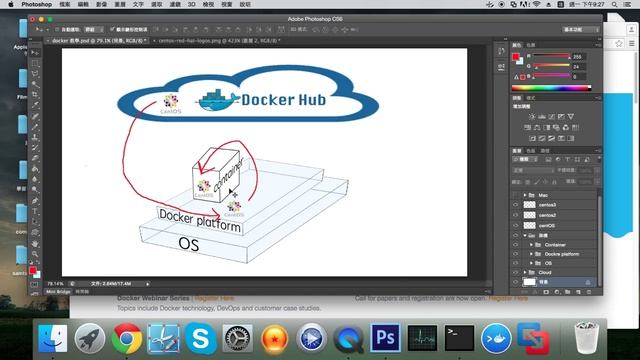Screen dimensions: 640x360
Task: Expand the OS layer group
Action: (x=531, y=263)
